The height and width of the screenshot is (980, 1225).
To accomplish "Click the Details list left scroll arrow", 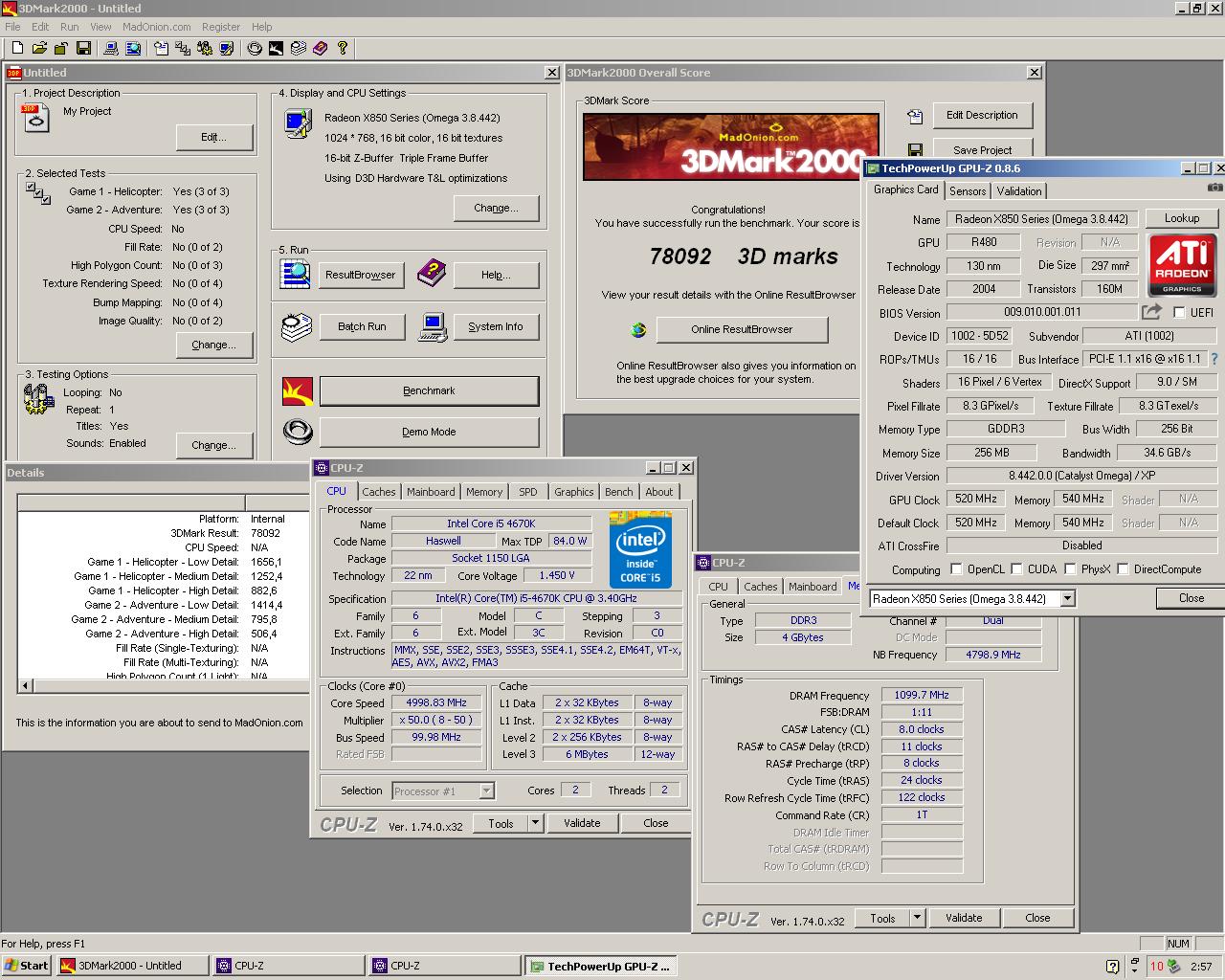I will coord(25,685).
